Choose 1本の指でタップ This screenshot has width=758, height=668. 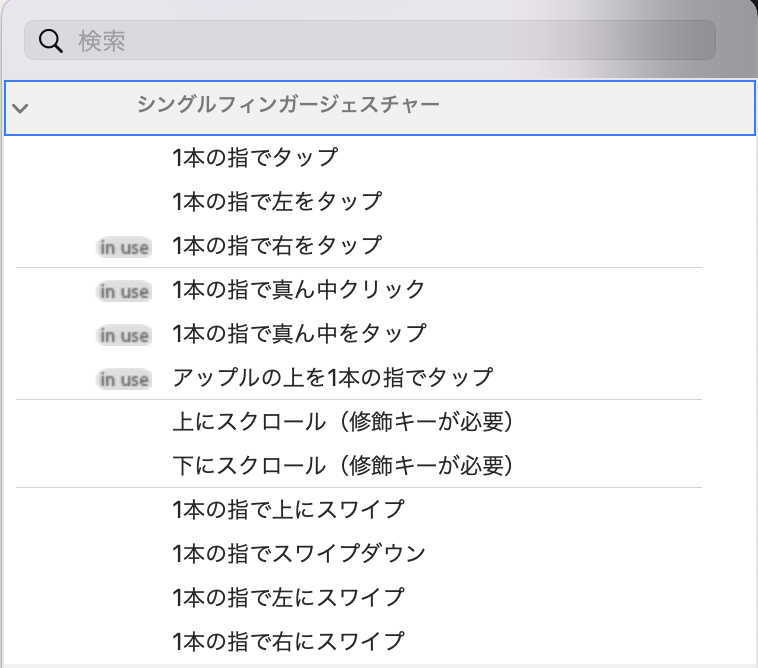255,158
